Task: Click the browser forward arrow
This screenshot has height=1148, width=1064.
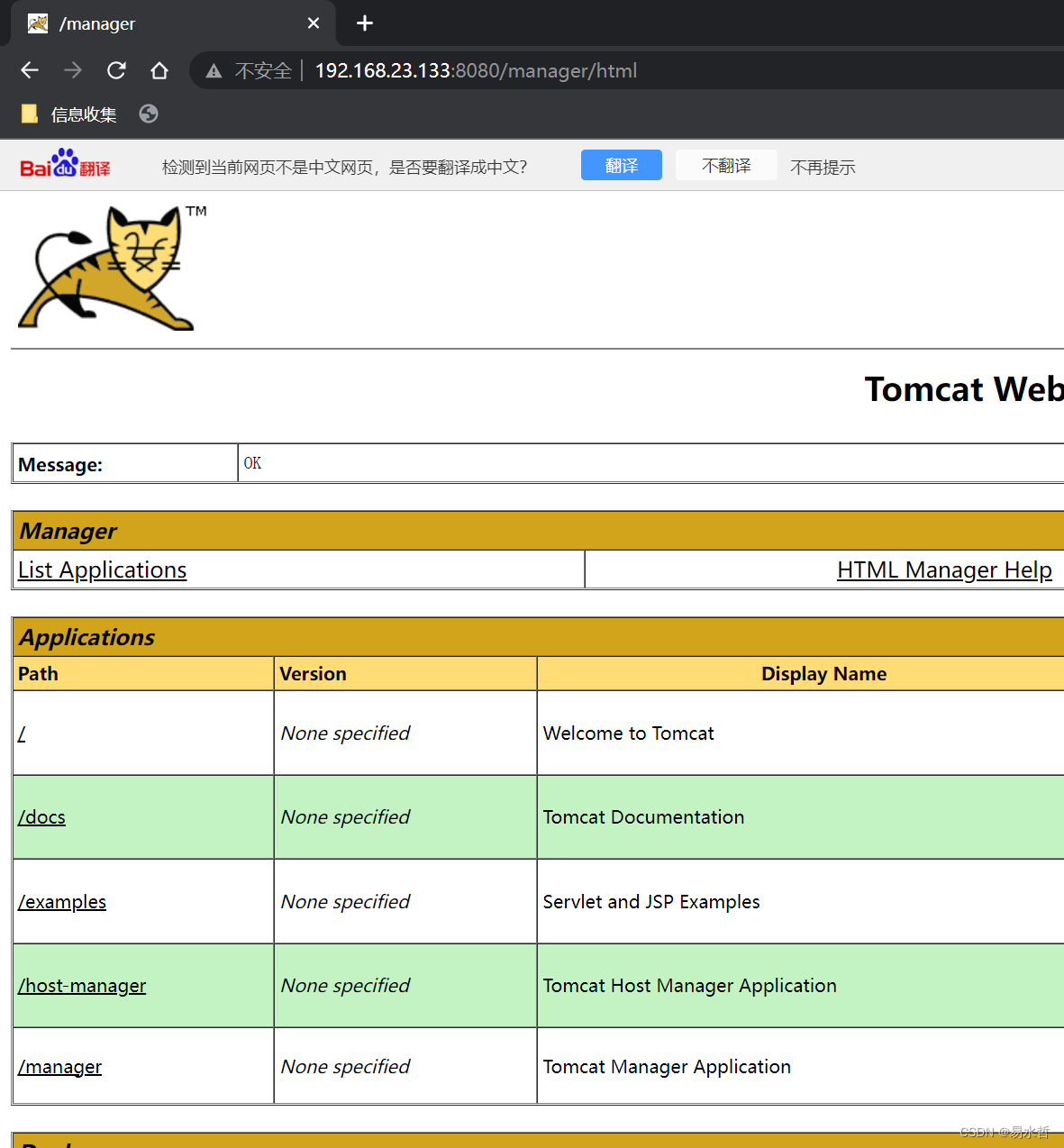Action: coord(73,70)
